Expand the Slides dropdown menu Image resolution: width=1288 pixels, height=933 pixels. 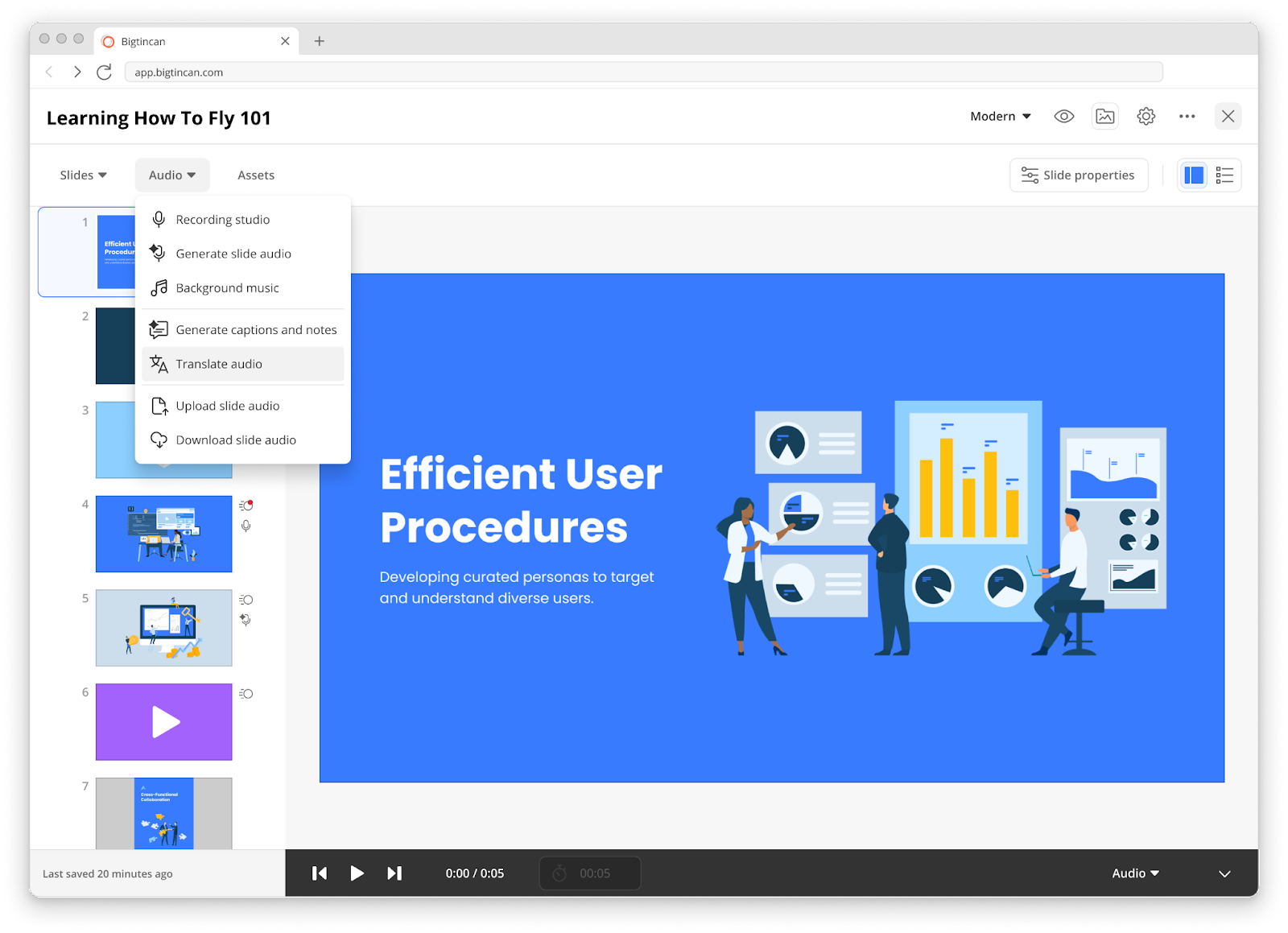tap(82, 175)
